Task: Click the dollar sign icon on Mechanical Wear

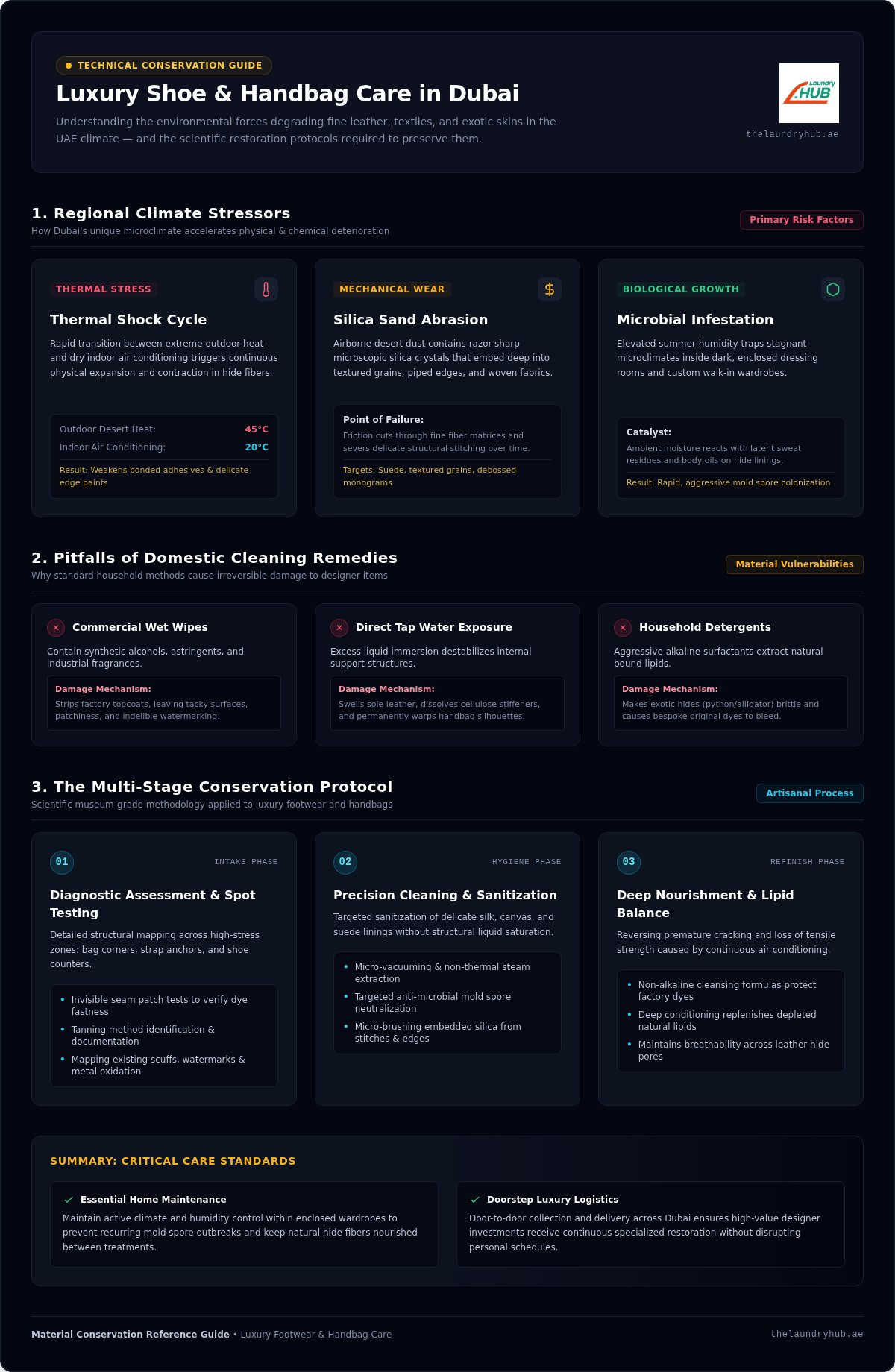Action: (x=550, y=289)
